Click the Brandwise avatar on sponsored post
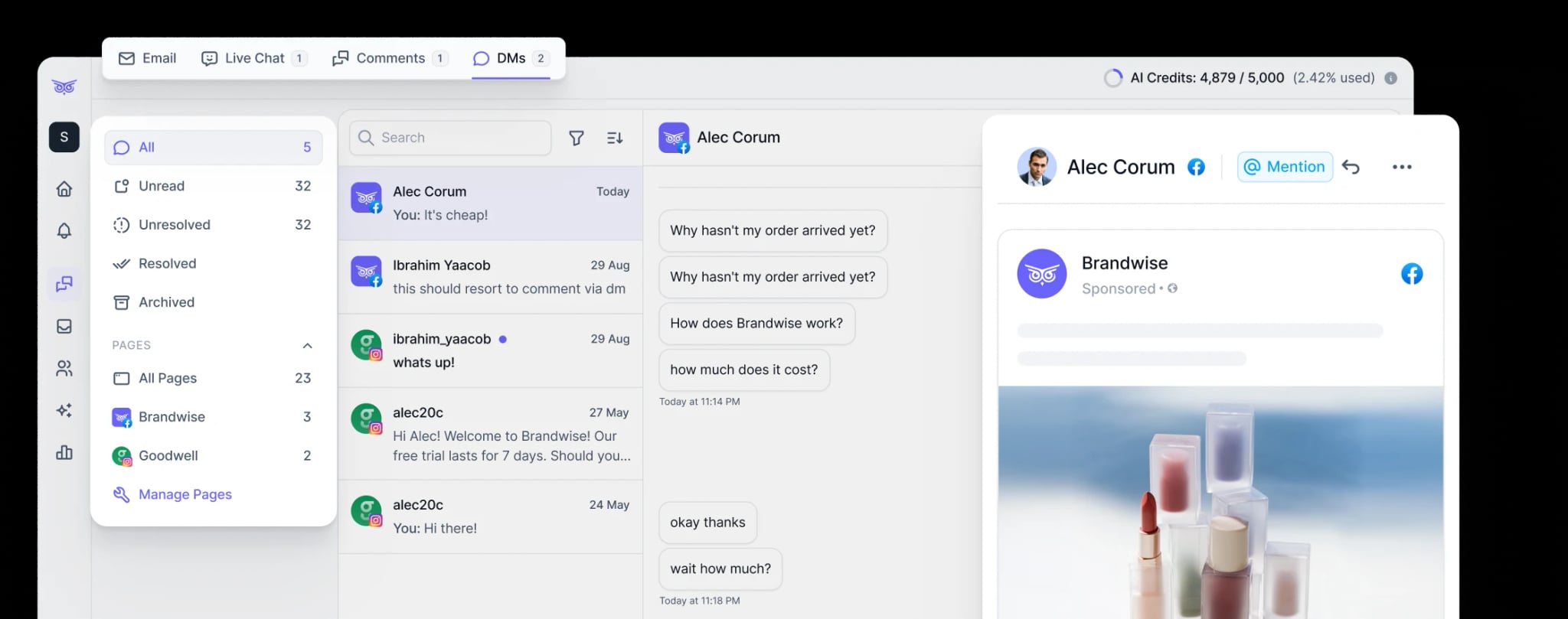 coord(1041,273)
